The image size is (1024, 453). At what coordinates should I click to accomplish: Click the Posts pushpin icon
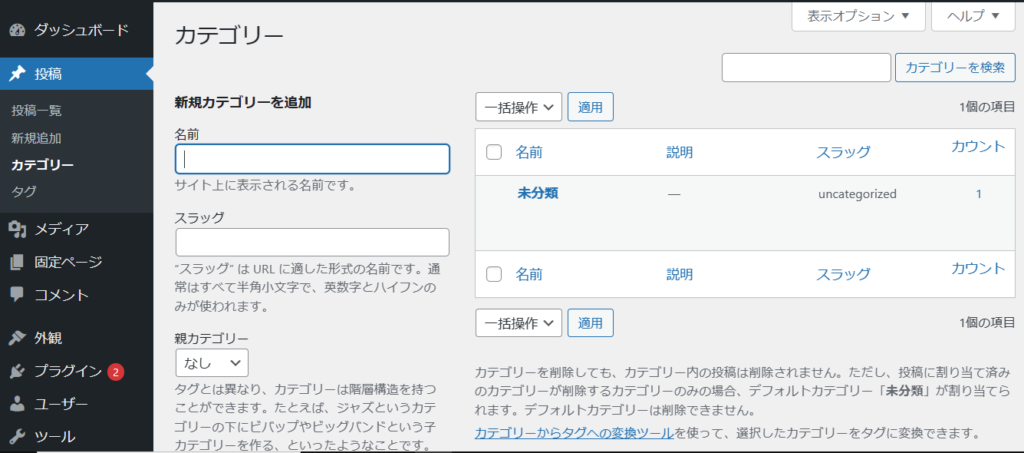click(17, 73)
